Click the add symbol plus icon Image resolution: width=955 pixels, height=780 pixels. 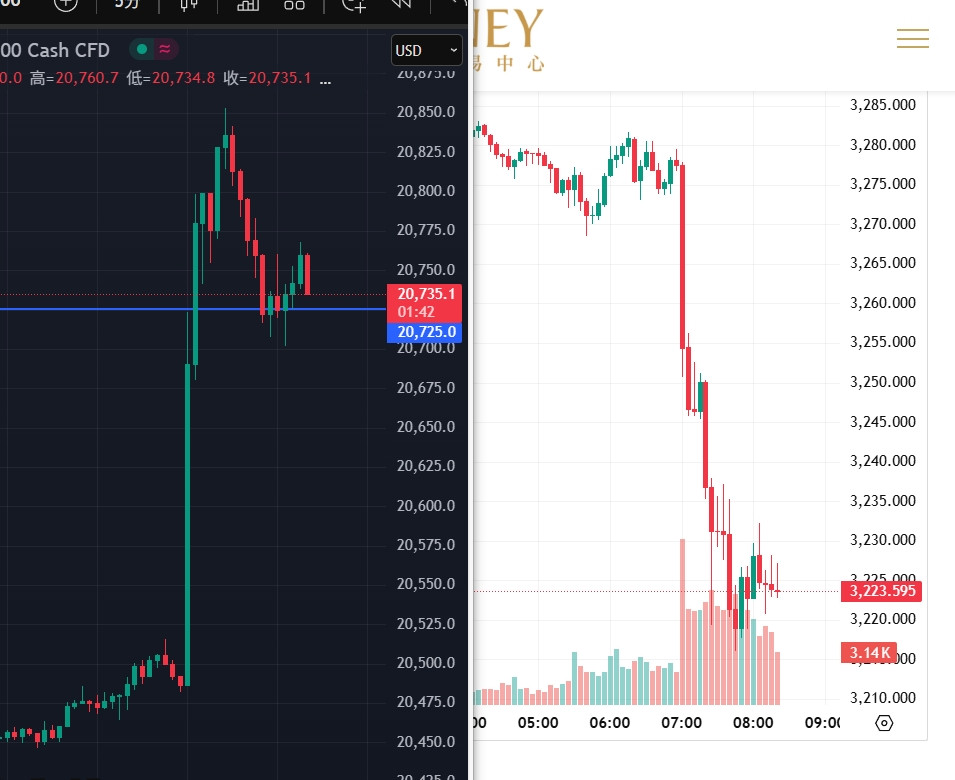[65, 4]
